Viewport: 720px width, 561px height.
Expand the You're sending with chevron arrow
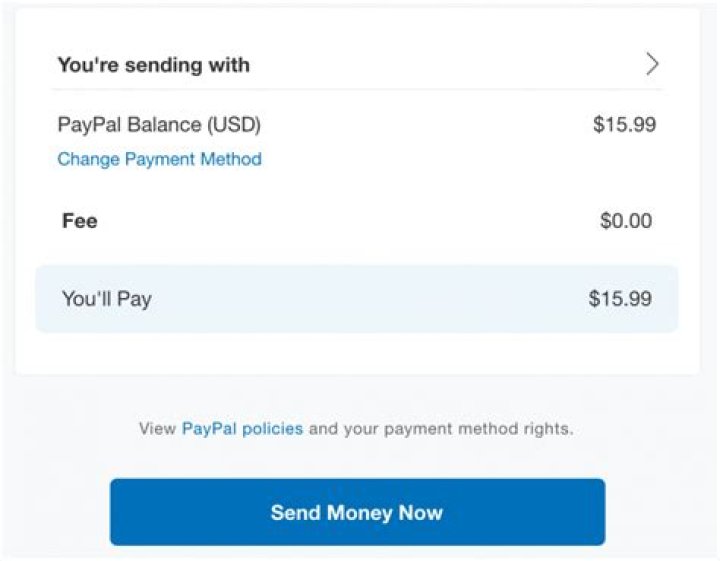(x=652, y=65)
